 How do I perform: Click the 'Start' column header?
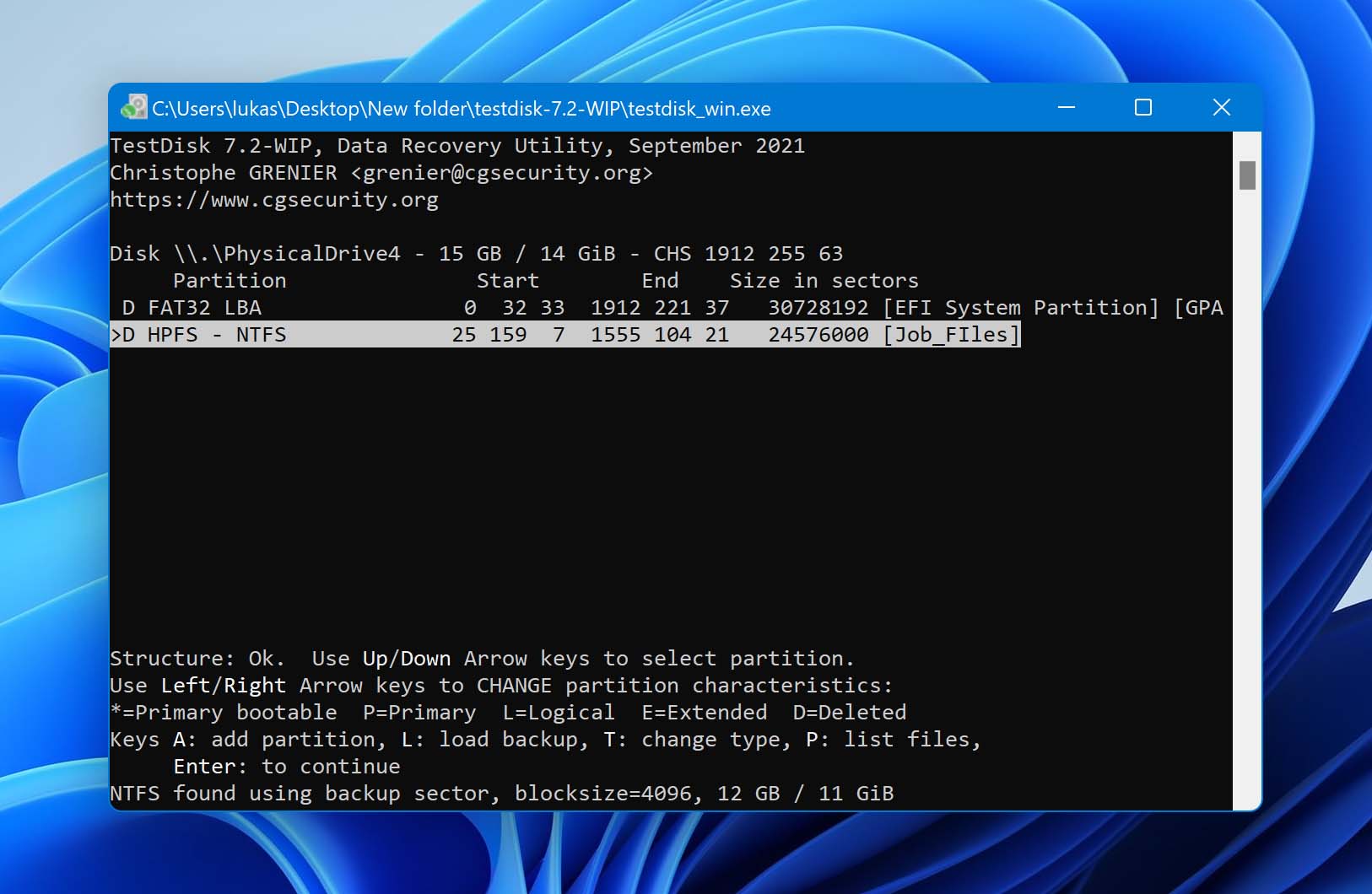click(507, 281)
